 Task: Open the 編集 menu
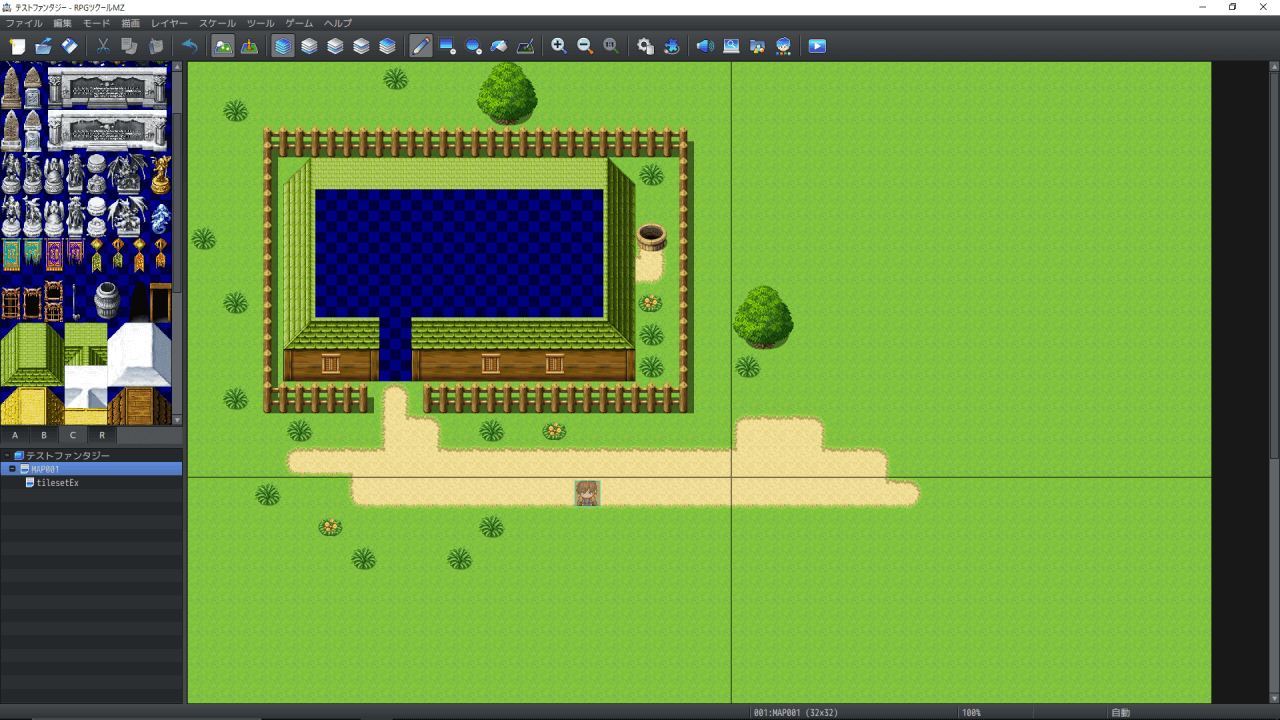[62, 23]
